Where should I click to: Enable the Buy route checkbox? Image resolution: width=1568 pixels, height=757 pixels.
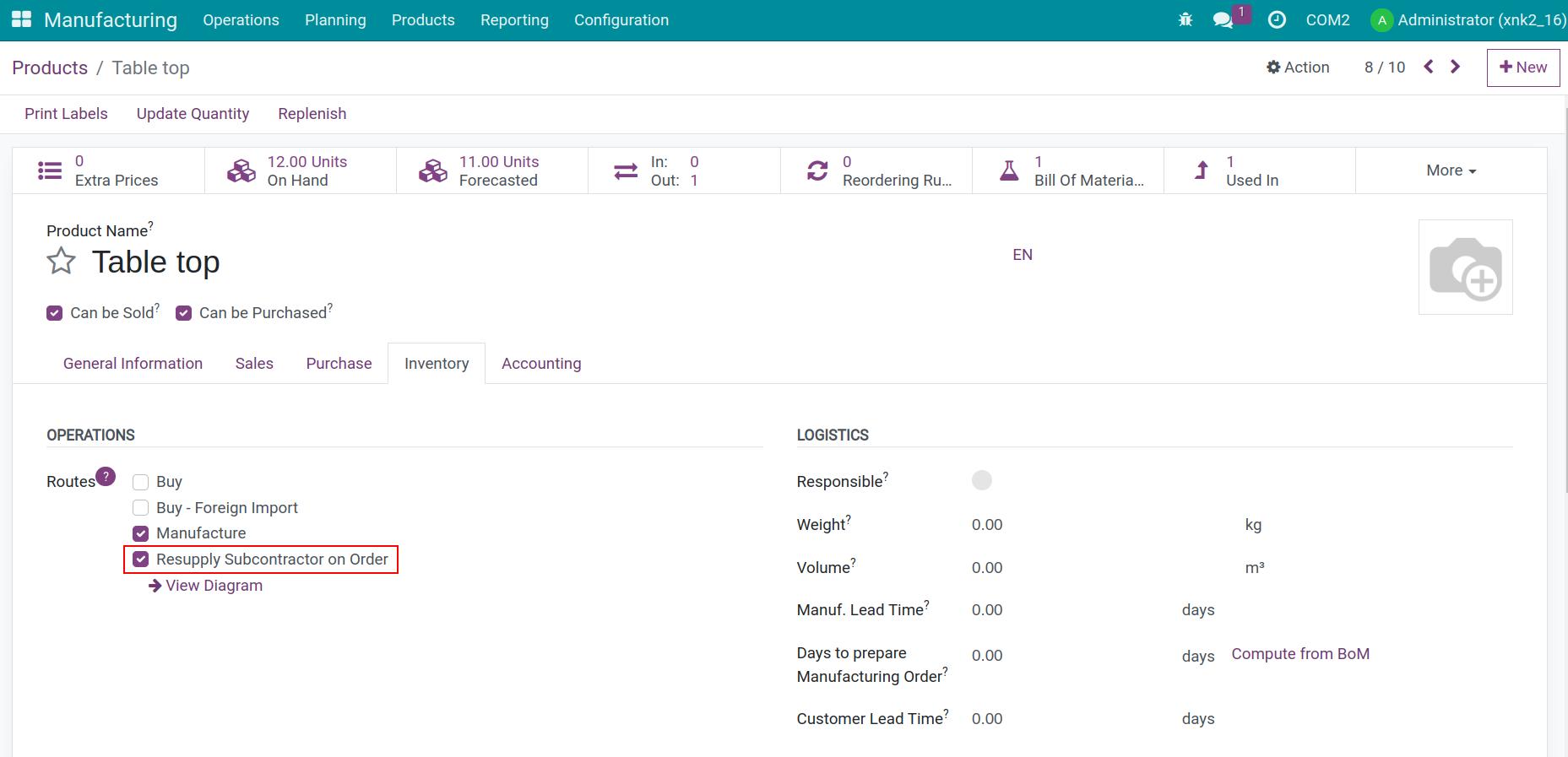(x=141, y=482)
